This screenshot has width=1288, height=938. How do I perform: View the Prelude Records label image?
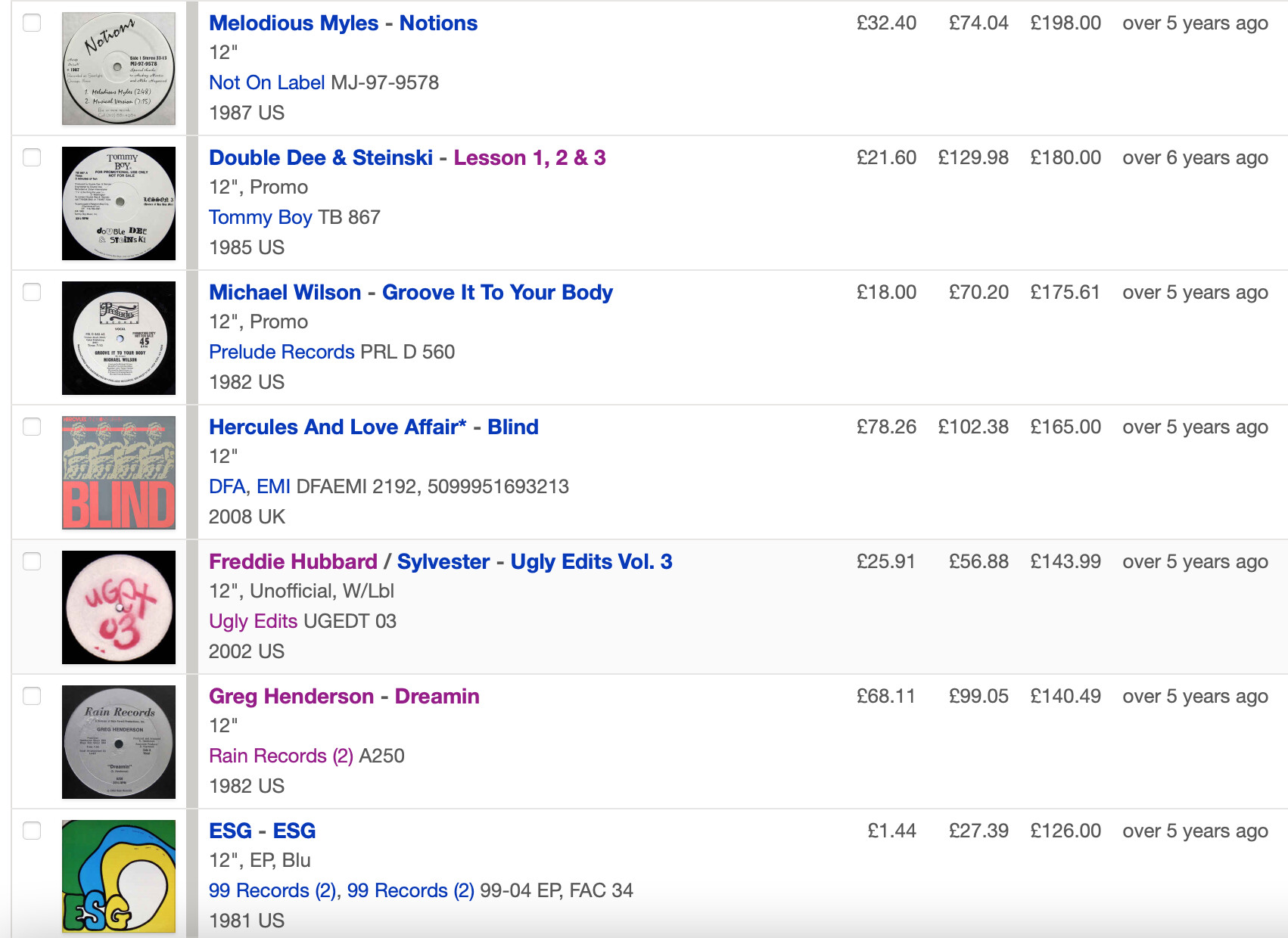[119, 338]
